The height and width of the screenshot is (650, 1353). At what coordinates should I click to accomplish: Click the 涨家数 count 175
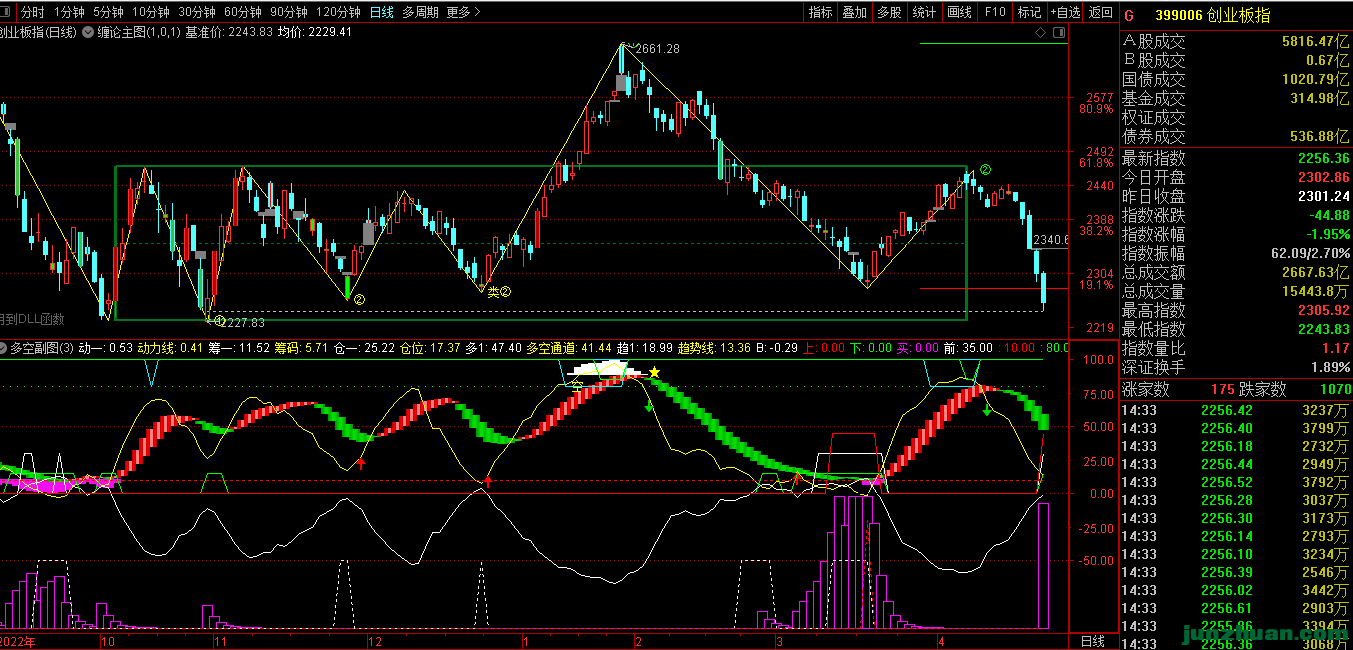coord(1222,389)
